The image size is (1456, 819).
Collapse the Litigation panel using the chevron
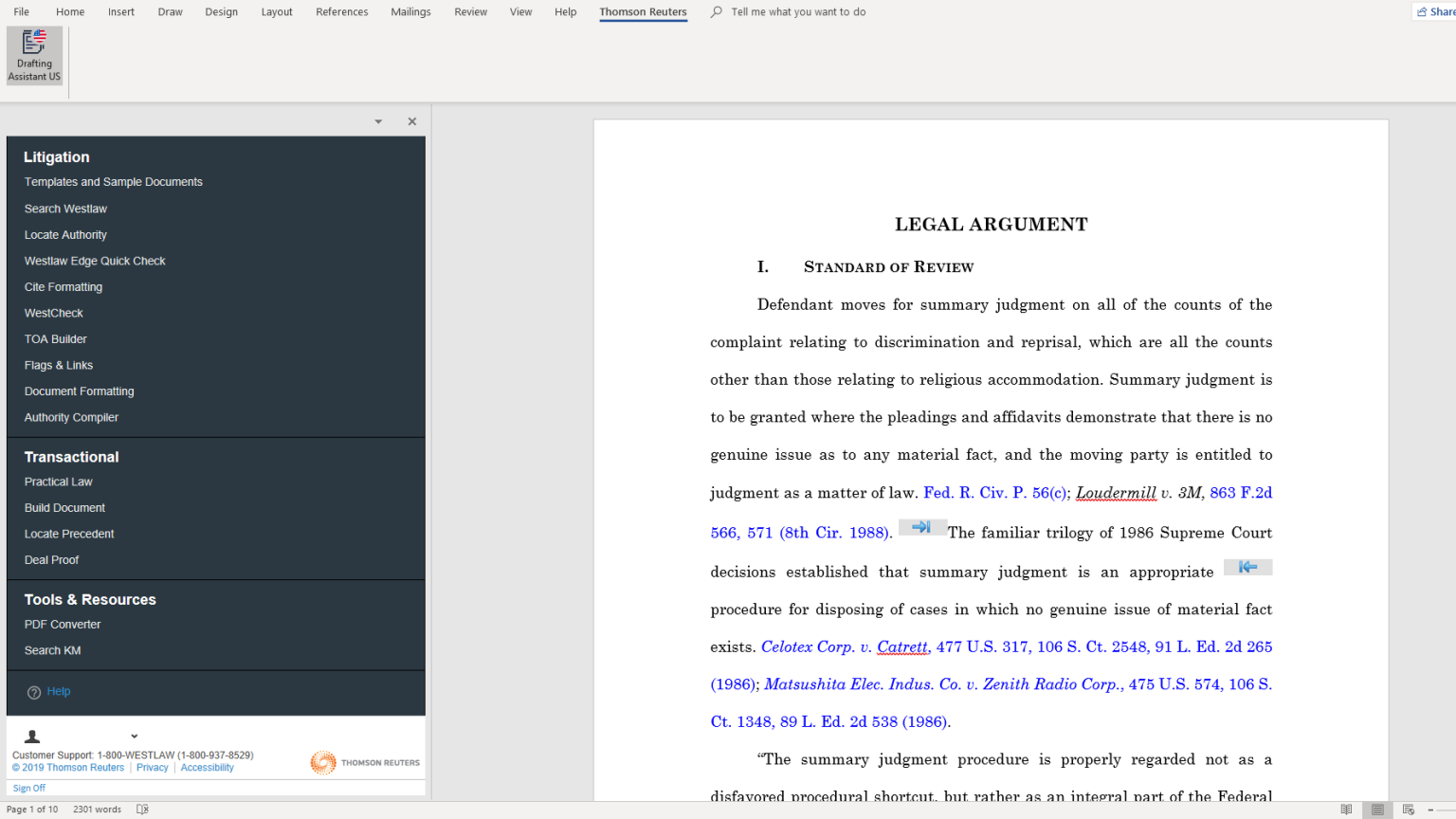coord(377,121)
